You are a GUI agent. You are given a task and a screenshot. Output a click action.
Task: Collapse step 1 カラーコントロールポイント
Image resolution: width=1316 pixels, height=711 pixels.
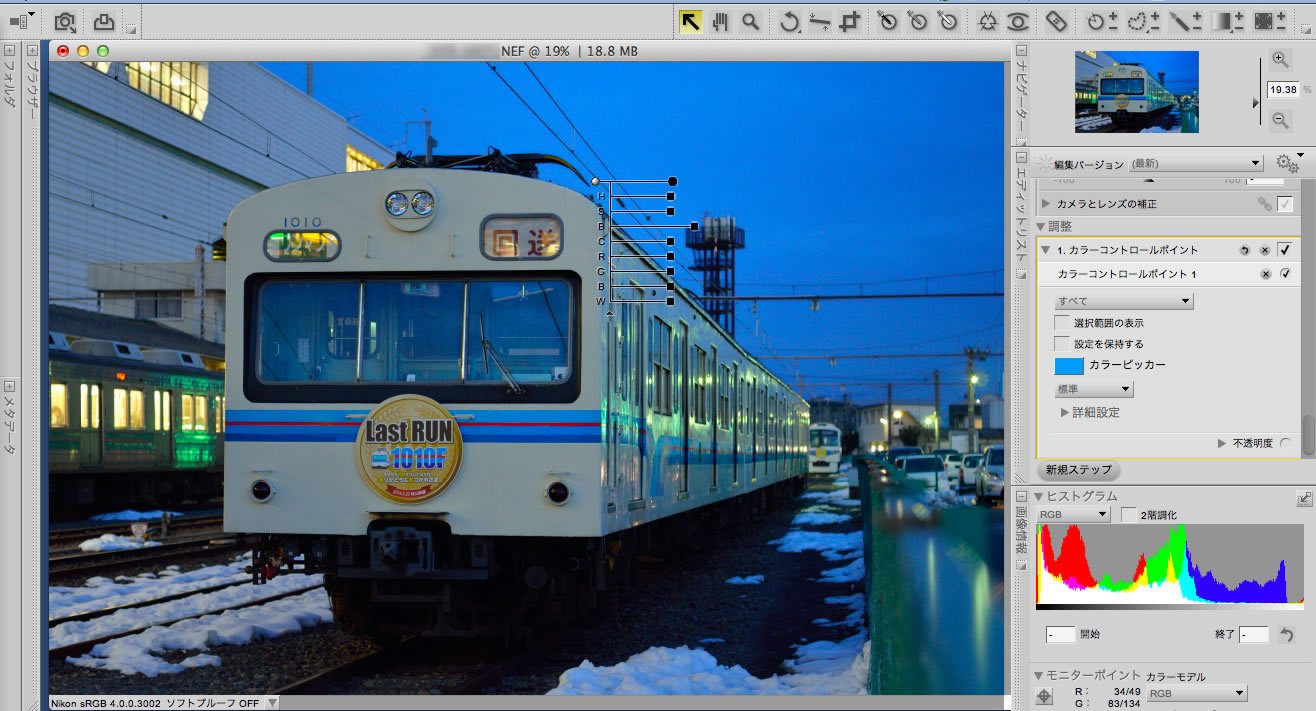pyautogui.click(x=1046, y=250)
